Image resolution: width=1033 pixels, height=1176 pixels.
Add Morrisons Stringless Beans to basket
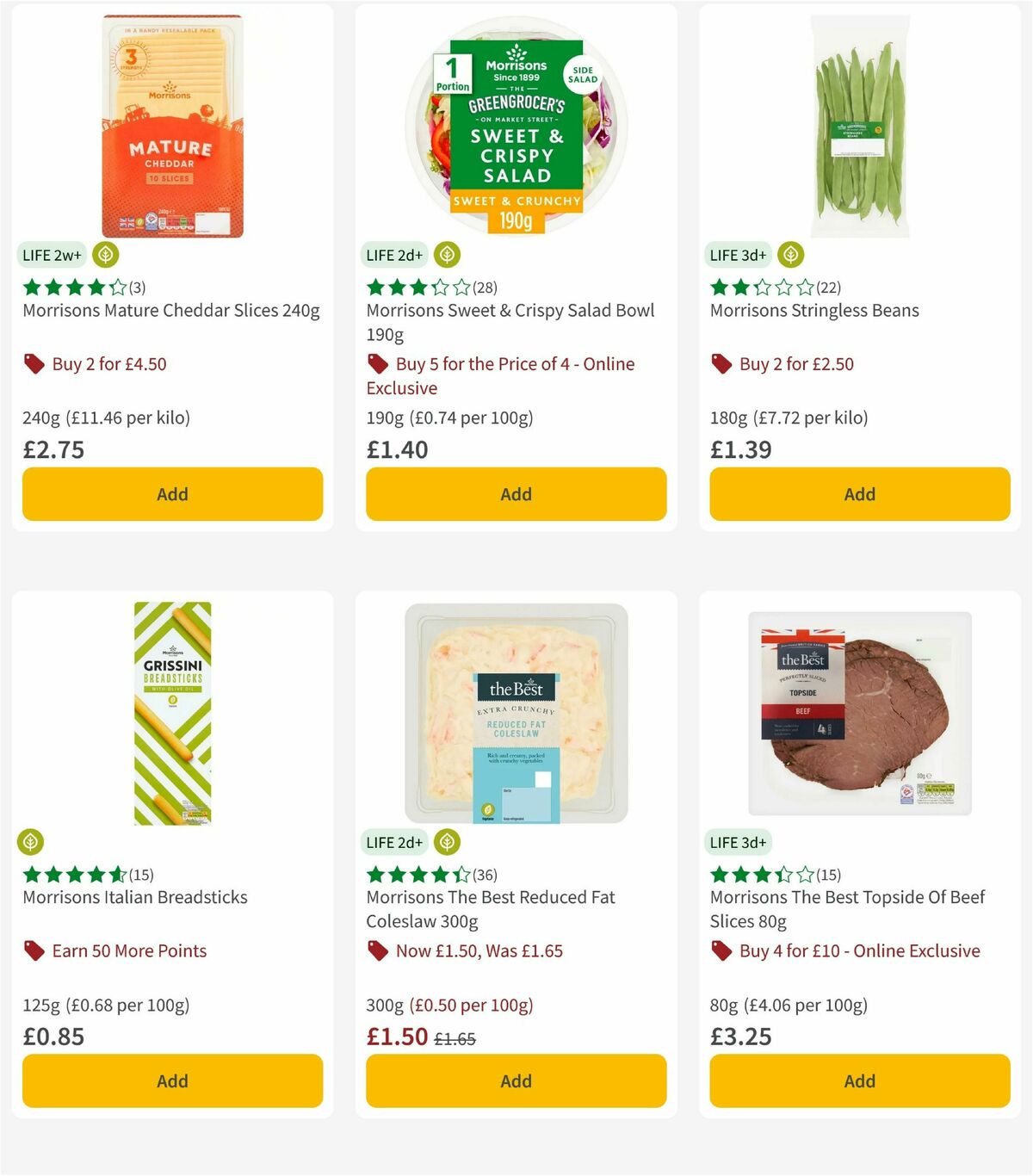point(859,494)
